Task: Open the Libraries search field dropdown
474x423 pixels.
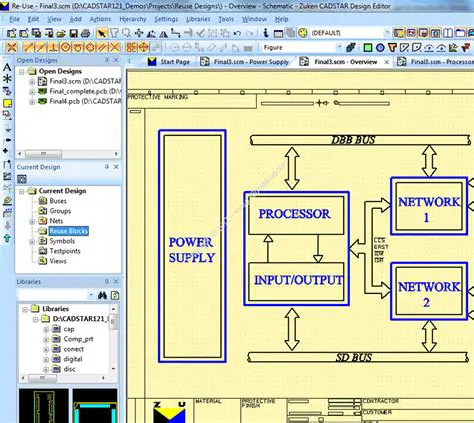Action: (x=91, y=295)
